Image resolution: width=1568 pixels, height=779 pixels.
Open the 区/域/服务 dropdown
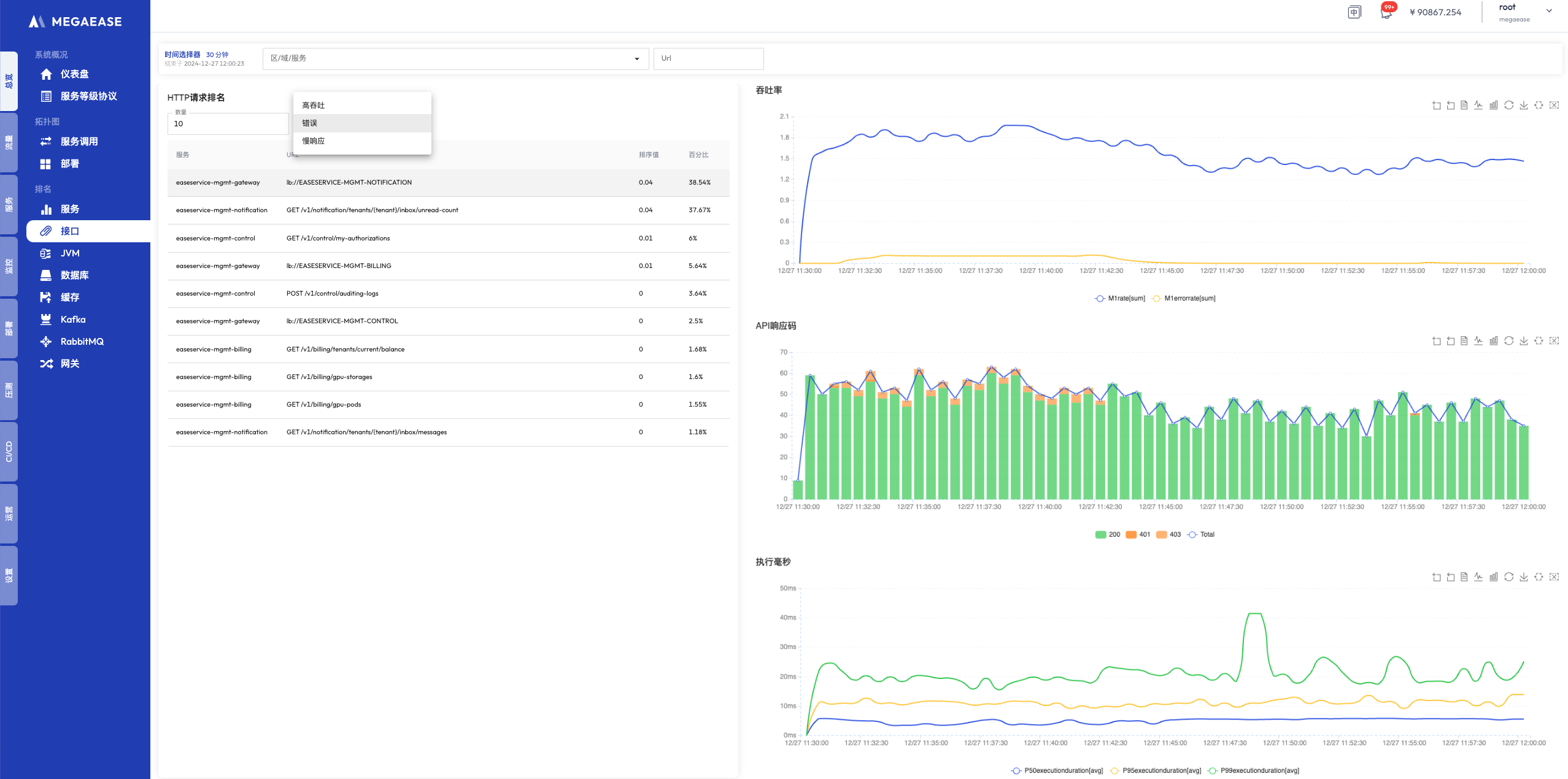coord(455,59)
